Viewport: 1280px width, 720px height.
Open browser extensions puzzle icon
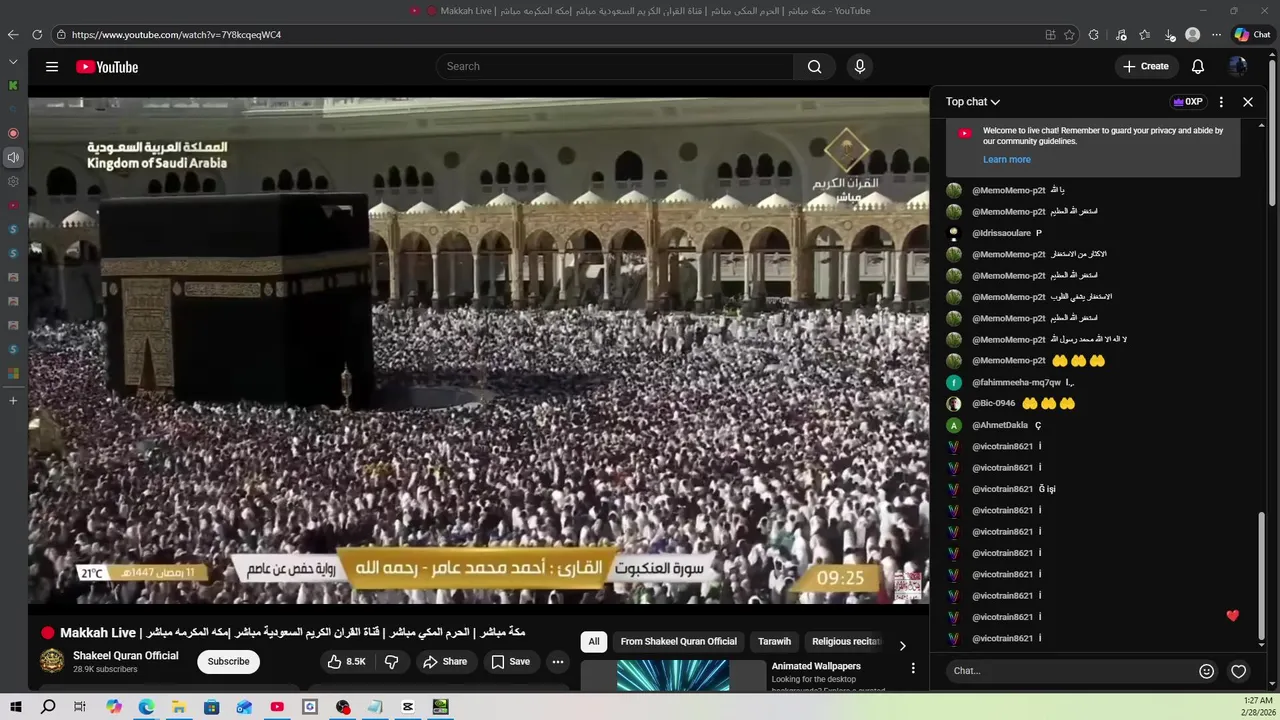(1094, 35)
